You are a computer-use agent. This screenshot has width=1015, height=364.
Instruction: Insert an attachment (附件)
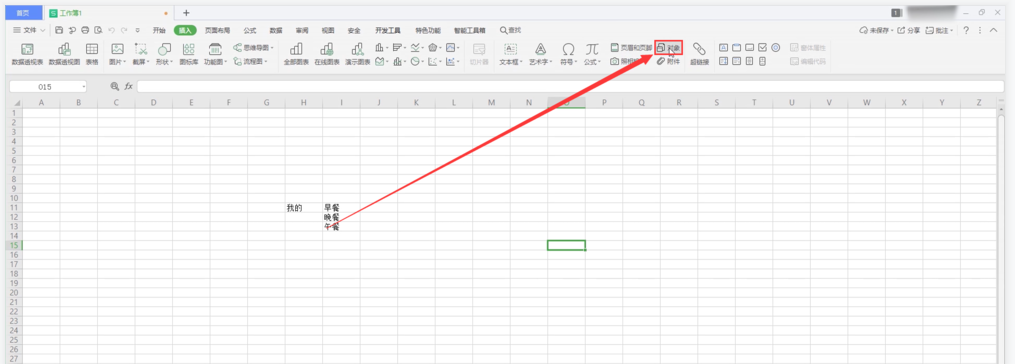(669, 61)
